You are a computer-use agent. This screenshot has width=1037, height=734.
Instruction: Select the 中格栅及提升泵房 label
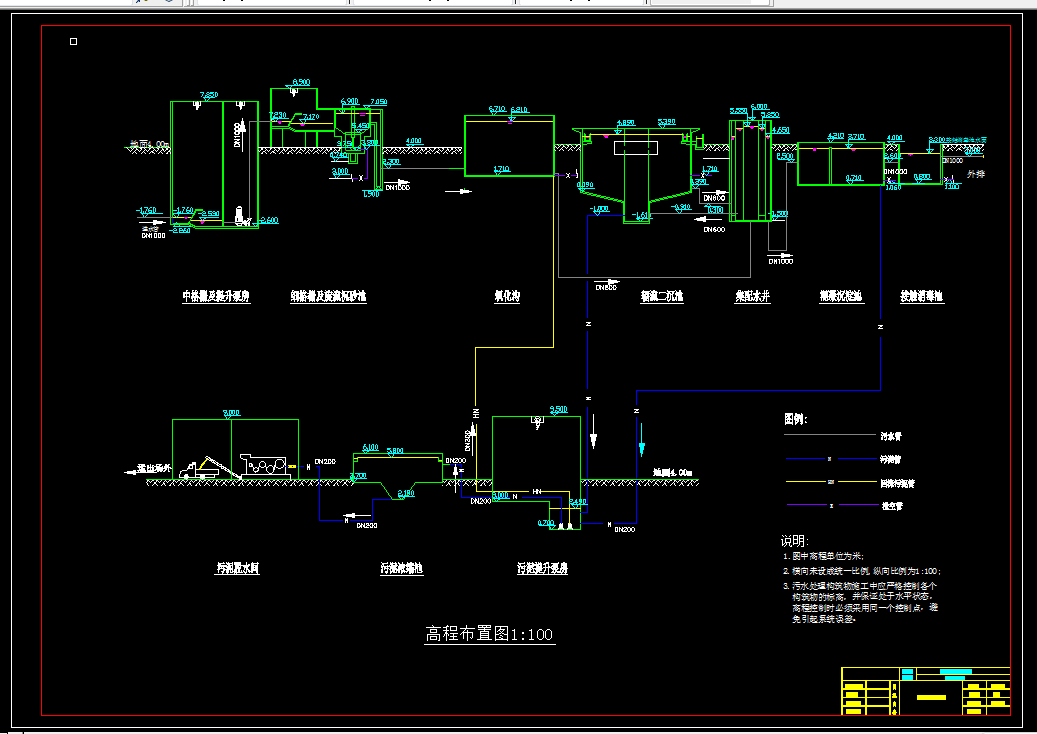216,296
